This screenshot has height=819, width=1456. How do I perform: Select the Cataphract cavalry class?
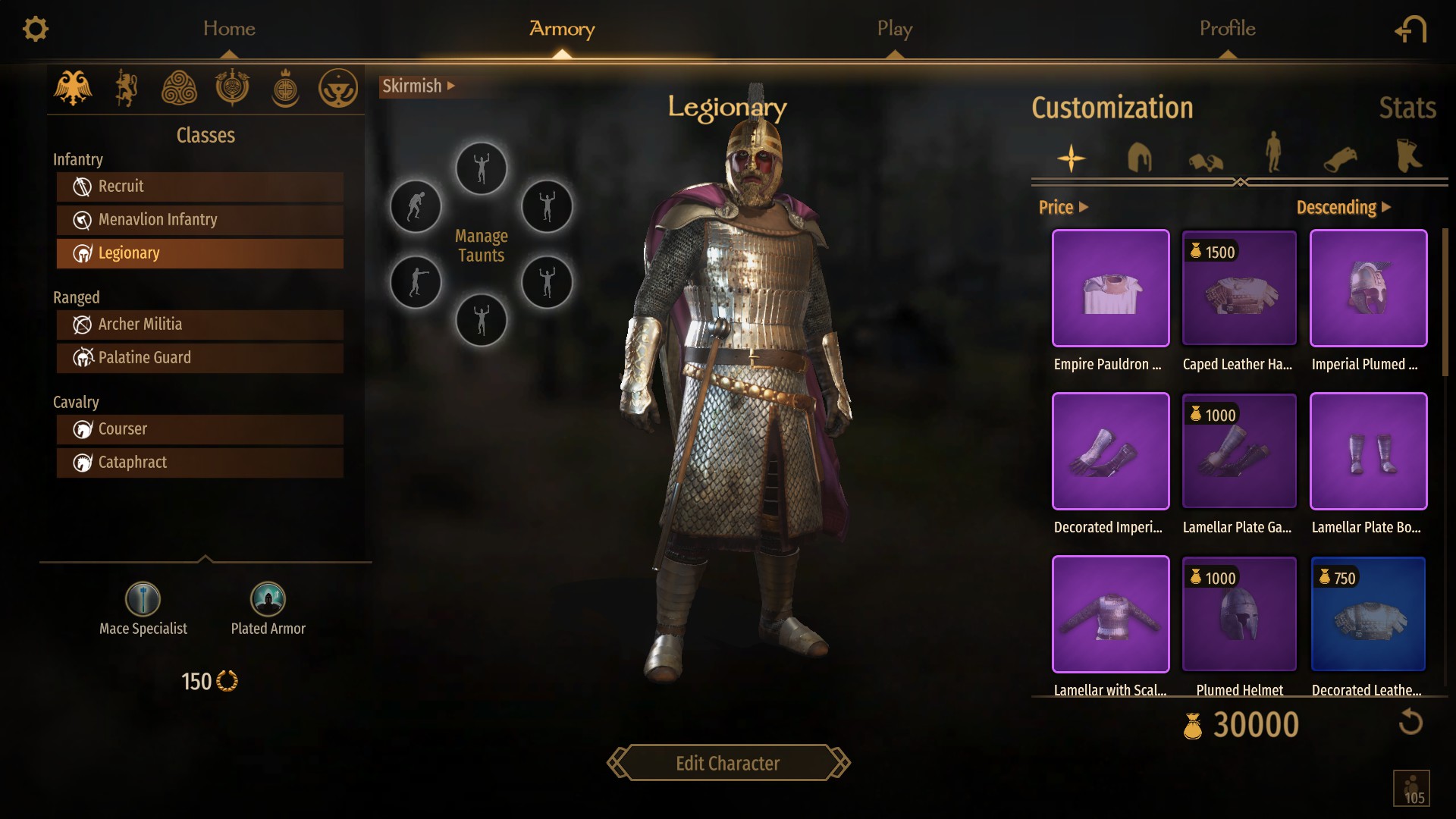199,463
